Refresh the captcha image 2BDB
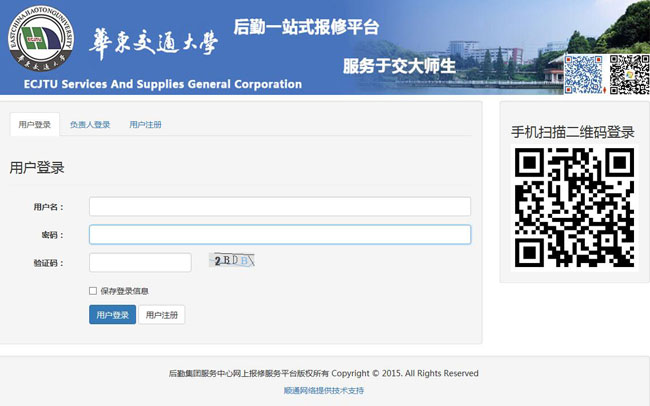The height and width of the screenshot is (406, 650). pyautogui.click(x=232, y=260)
